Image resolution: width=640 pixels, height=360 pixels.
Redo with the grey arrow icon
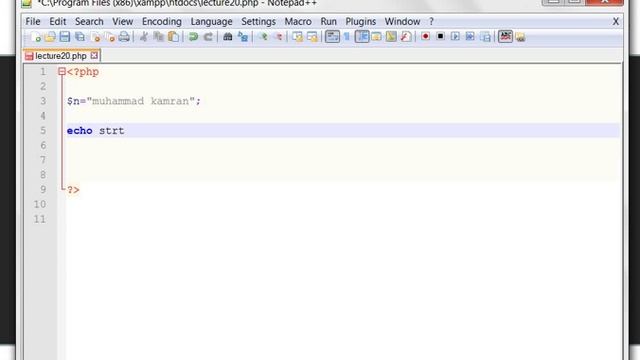click(208, 37)
